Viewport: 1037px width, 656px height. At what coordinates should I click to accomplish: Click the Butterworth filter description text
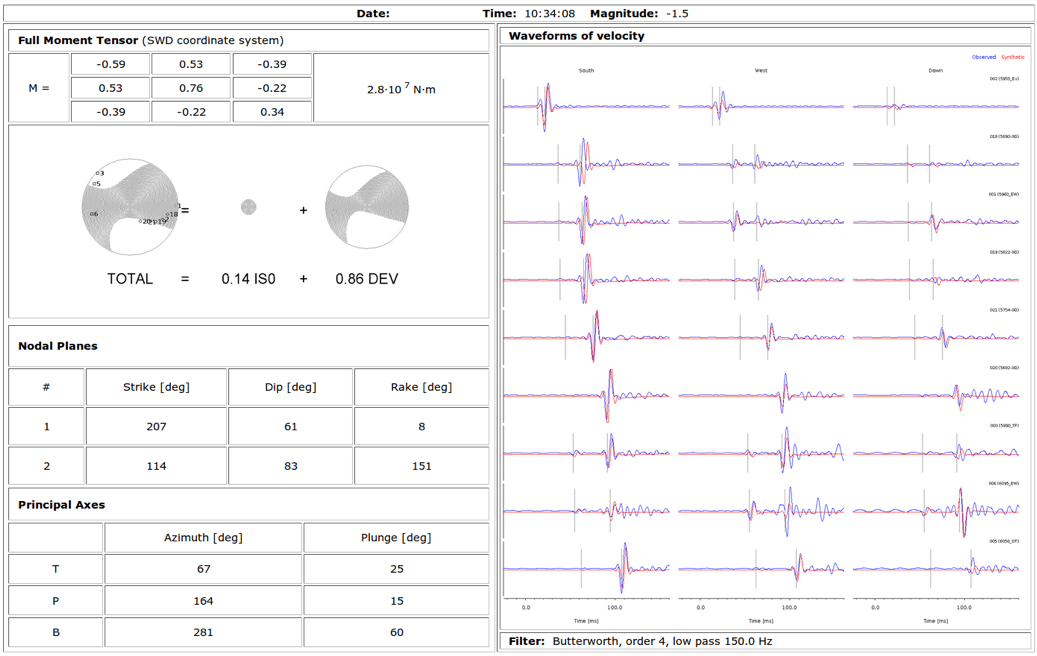pyautogui.click(x=662, y=641)
